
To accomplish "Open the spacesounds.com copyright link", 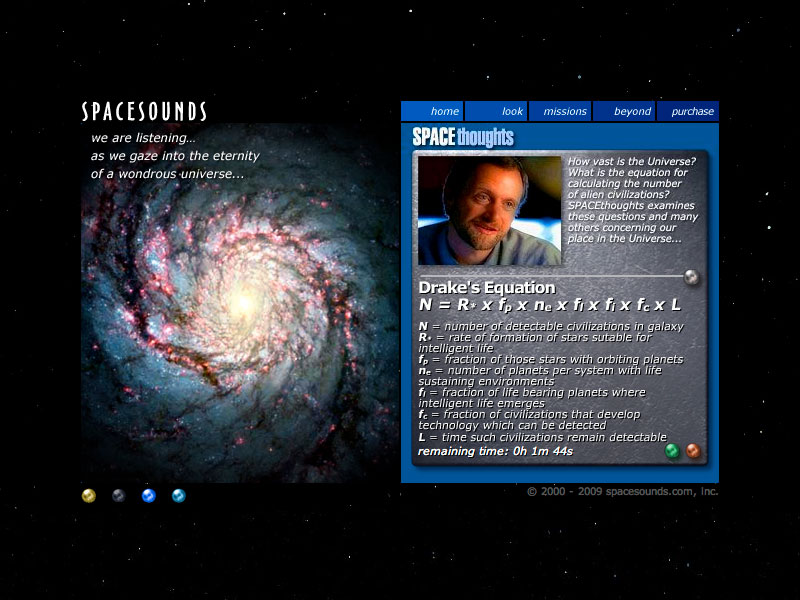I will point(622,491).
